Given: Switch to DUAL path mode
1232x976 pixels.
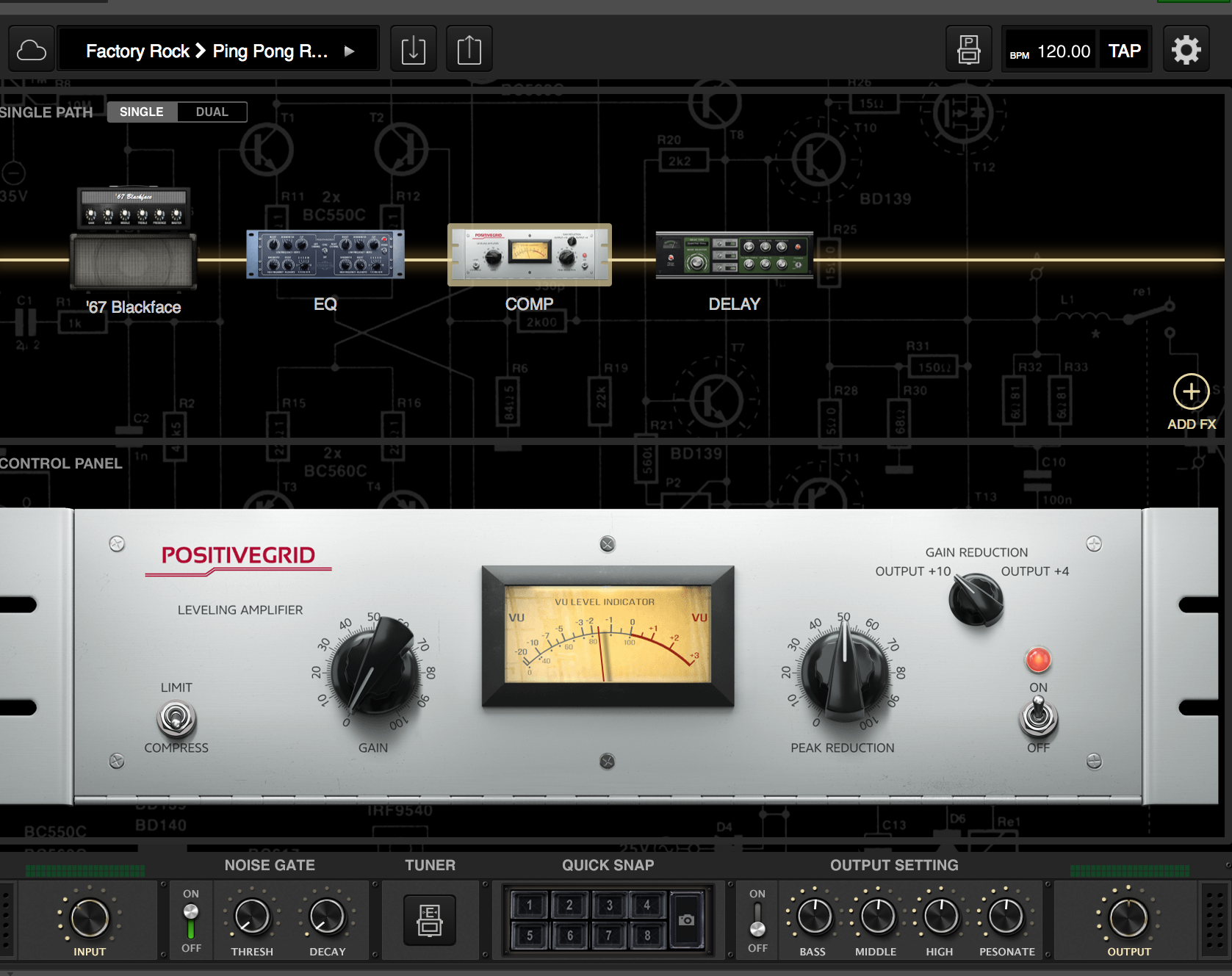Looking at the screenshot, I should 212,112.
